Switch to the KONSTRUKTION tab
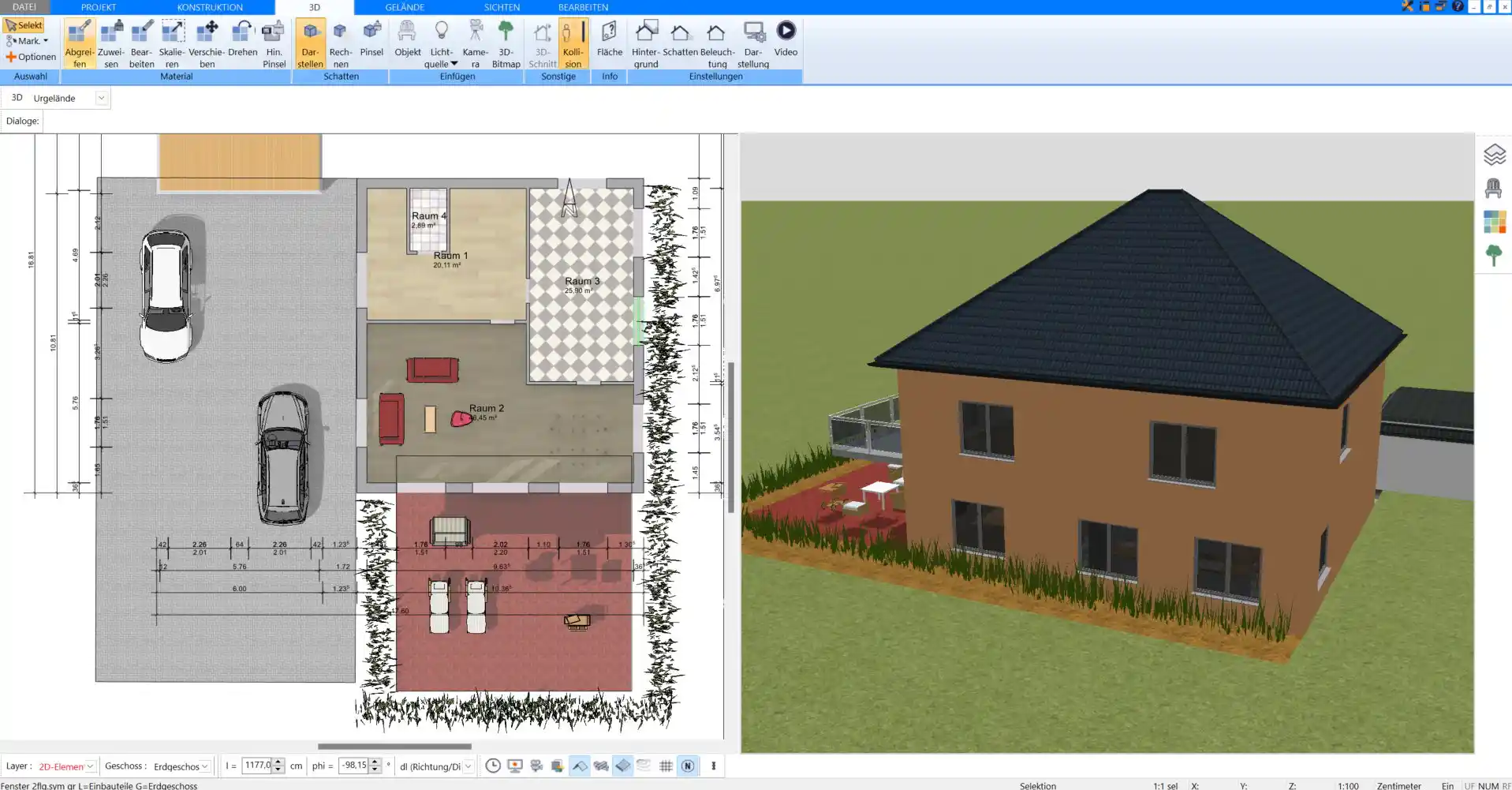 [210, 7]
